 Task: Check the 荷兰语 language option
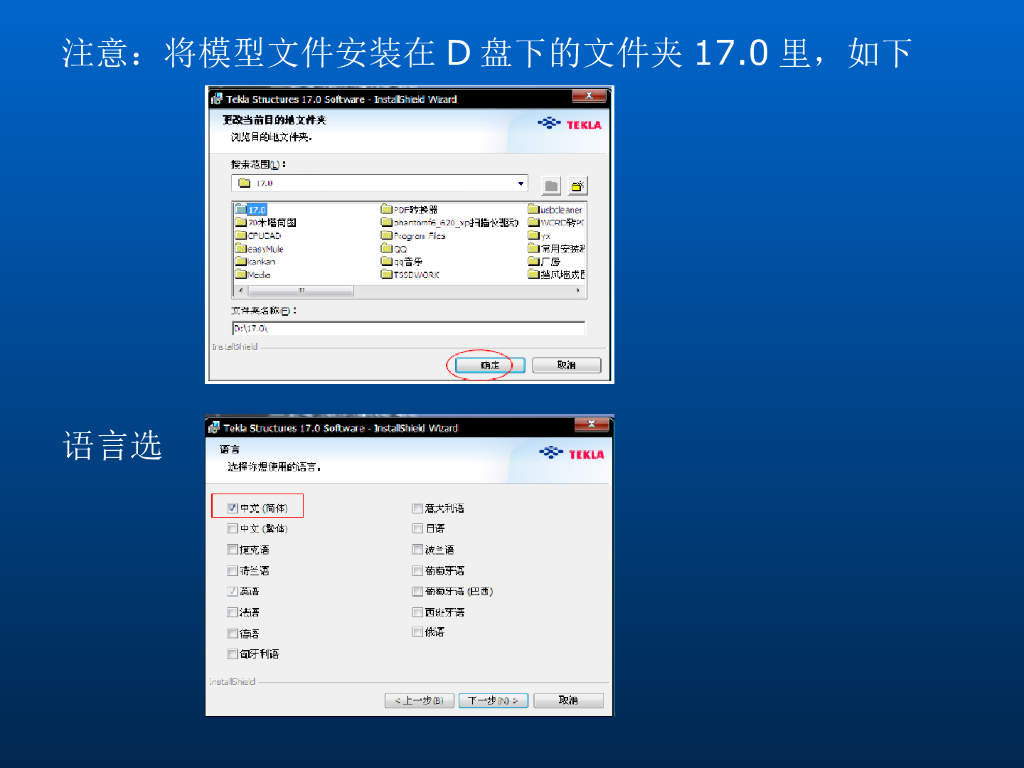point(232,571)
